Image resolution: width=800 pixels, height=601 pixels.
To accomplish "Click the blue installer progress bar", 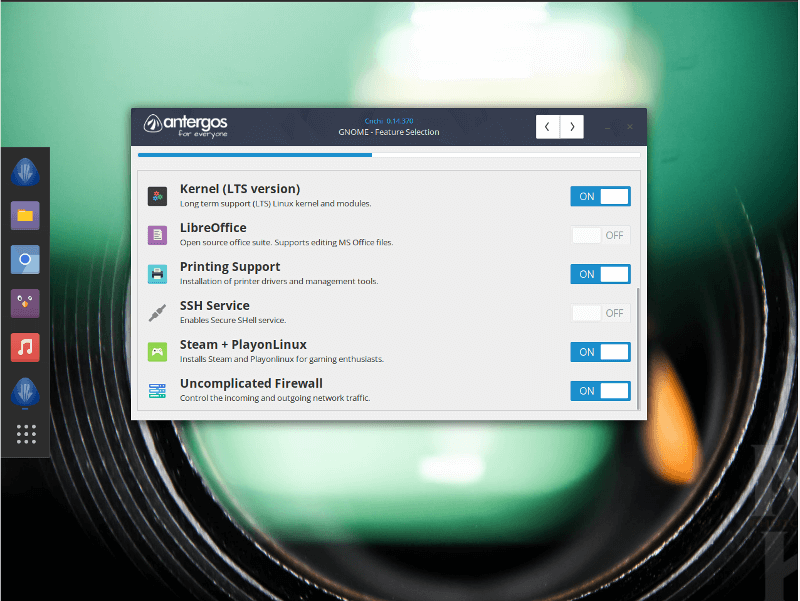I will tap(253, 157).
